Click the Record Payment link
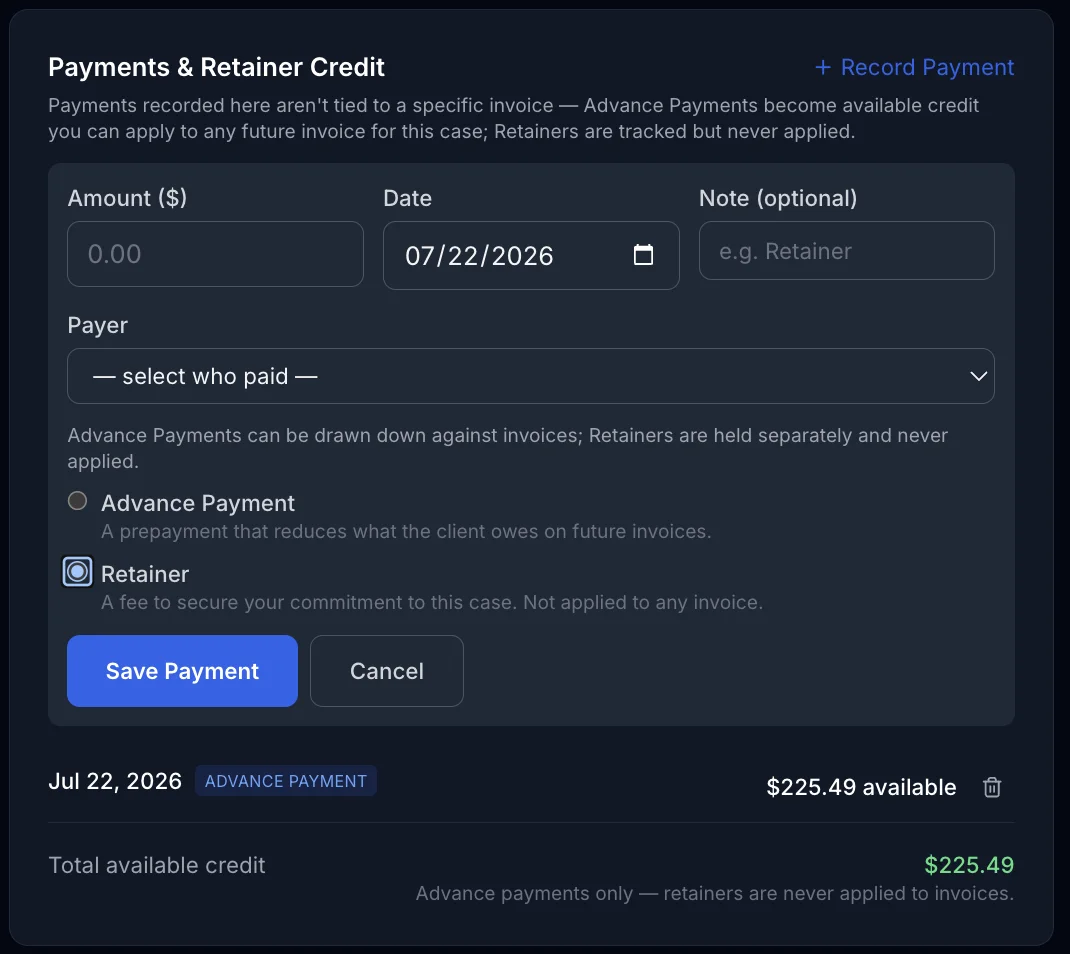Screen dimensions: 1070x954 coord(914,67)
